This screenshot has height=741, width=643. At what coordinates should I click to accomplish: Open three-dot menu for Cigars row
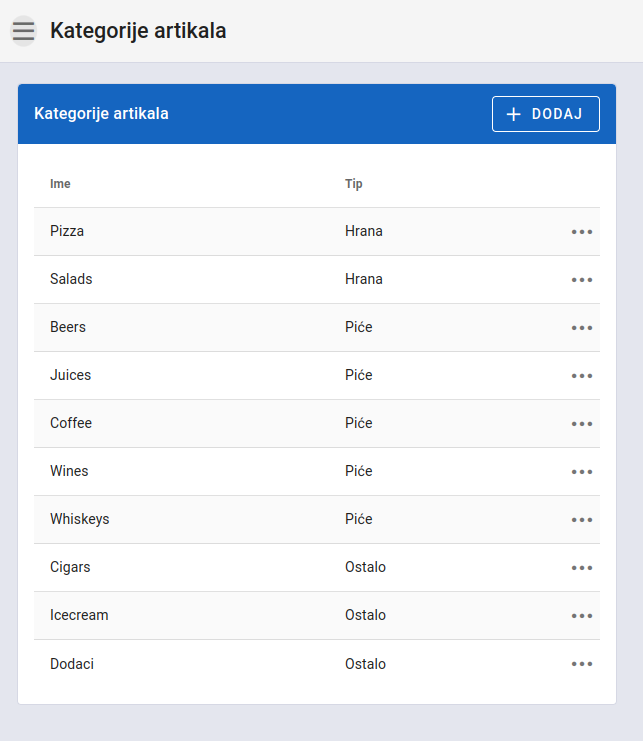coord(582,568)
